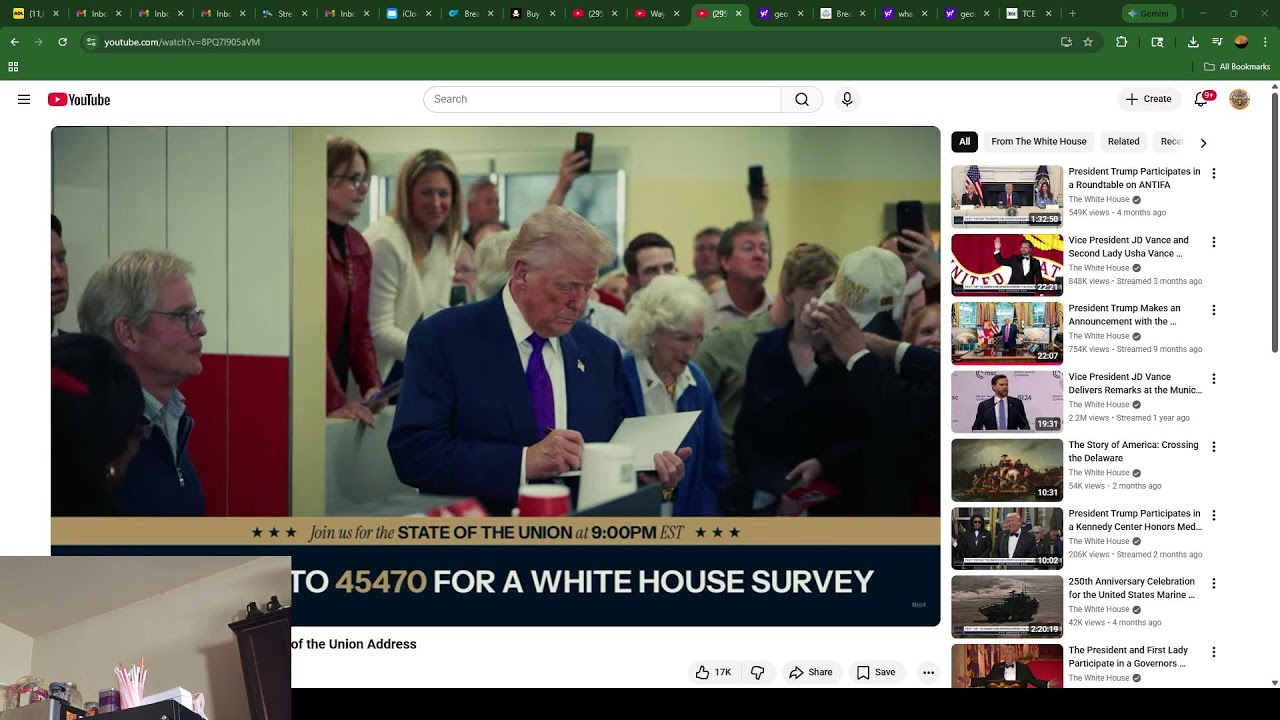Open options for the ANTIFA Roundtable video
The width and height of the screenshot is (1280, 720).
pyautogui.click(x=1214, y=173)
